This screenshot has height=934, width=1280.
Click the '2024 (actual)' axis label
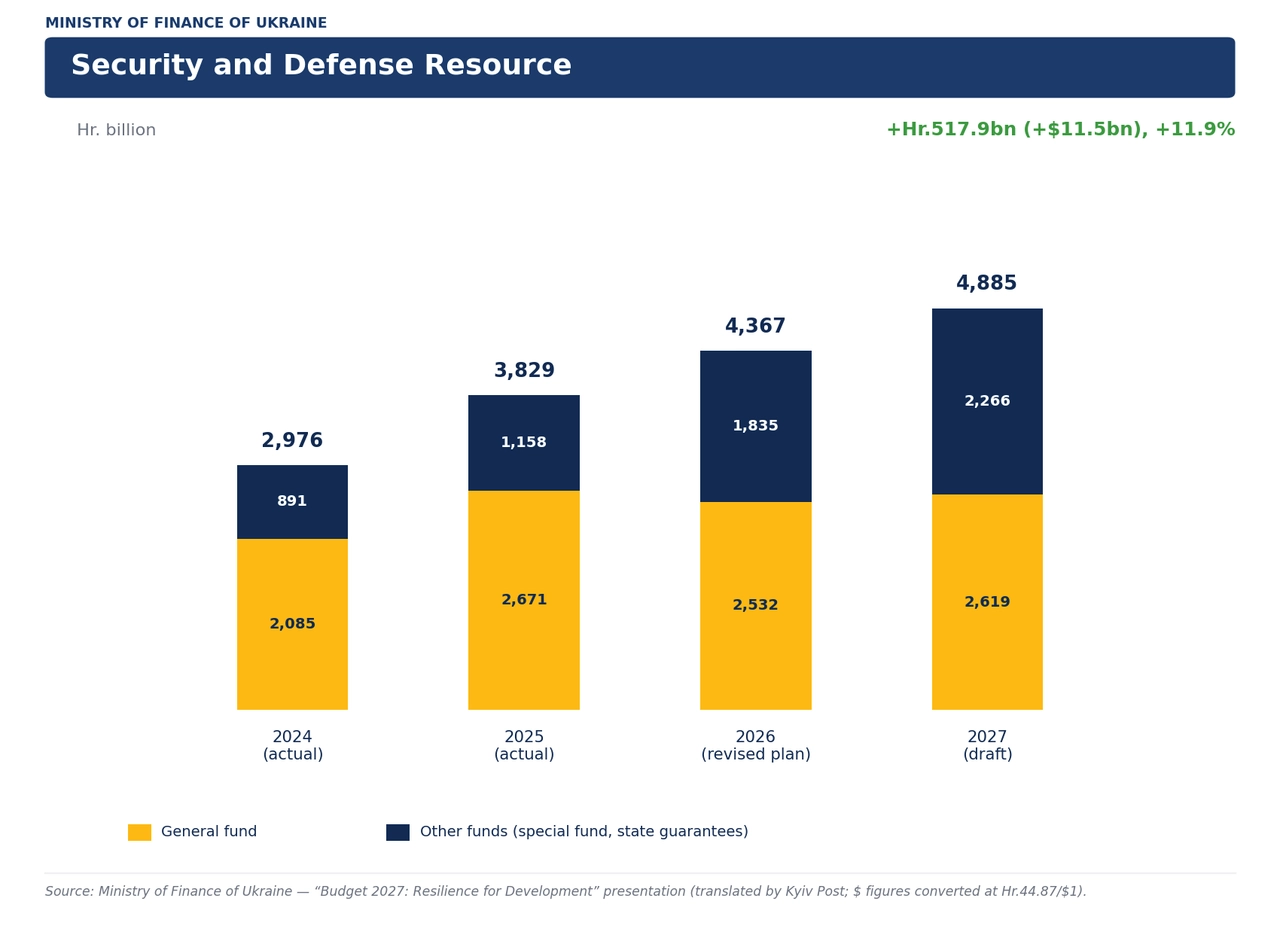pyautogui.click(x=293, y=746)
